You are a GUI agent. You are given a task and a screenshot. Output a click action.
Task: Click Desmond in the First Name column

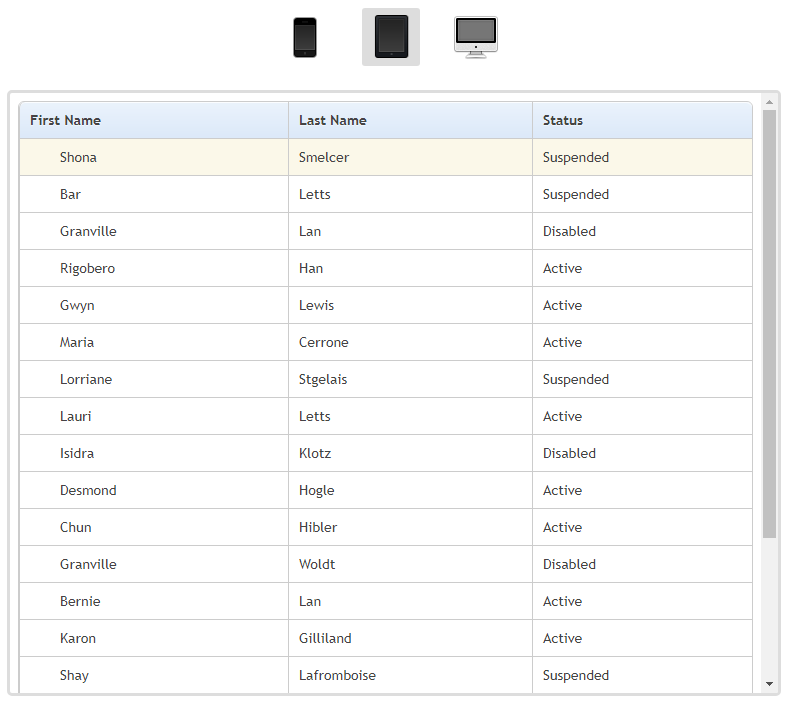[88, 490]
